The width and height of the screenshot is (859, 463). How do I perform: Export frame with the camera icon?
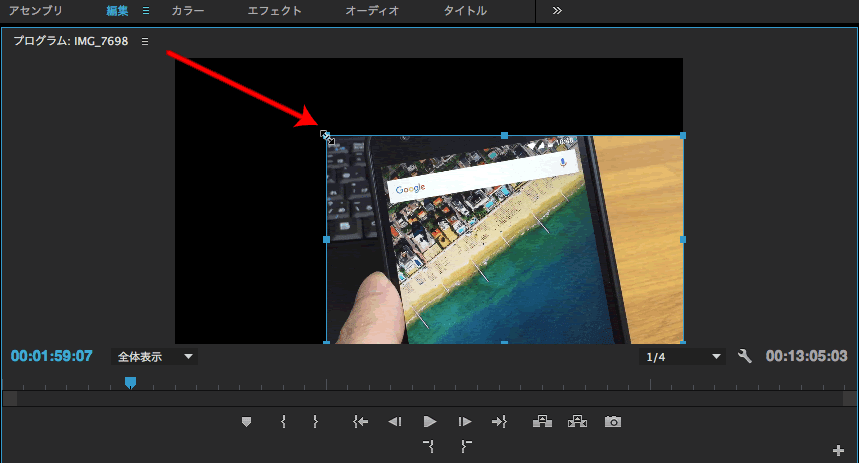tap(613, 421)
